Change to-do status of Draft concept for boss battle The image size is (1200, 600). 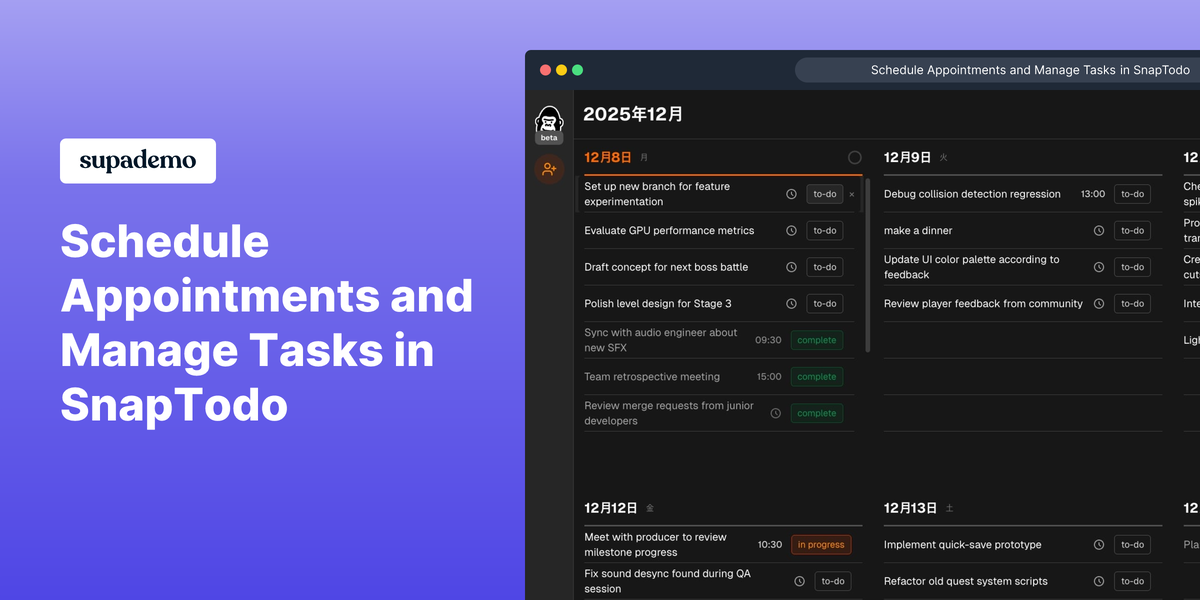825,267
